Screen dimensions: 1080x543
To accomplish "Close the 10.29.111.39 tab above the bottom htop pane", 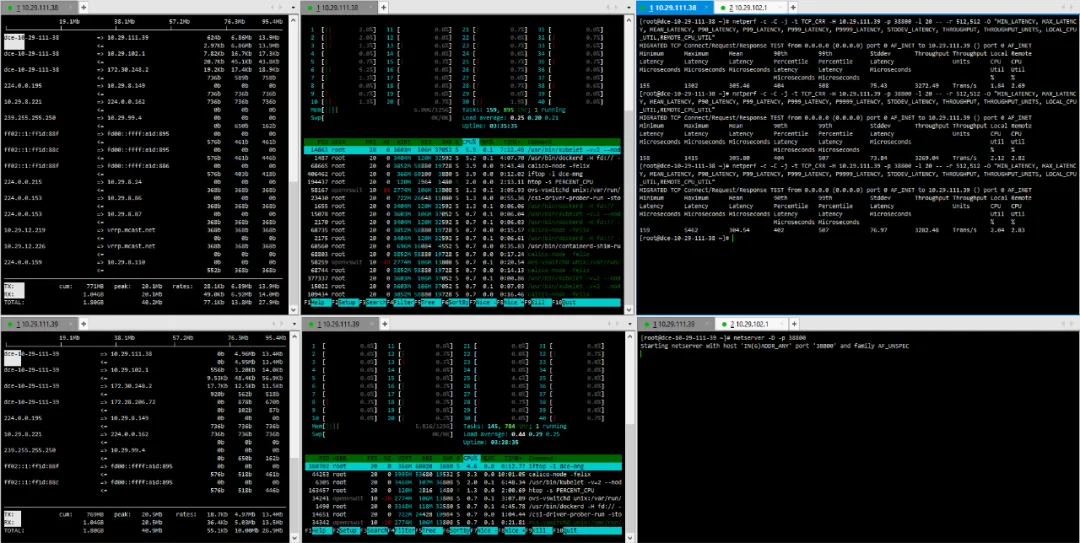I will [x=372, y=323].
